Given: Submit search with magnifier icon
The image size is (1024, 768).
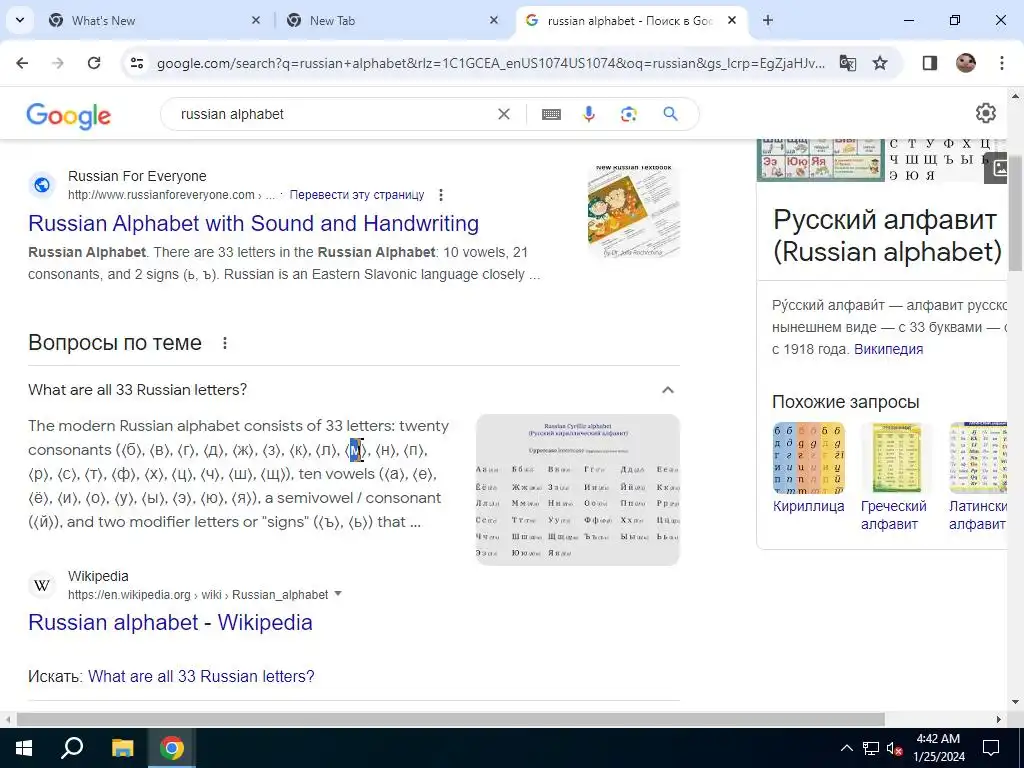Looking at the screenshot, I should (x=671, y=114).
